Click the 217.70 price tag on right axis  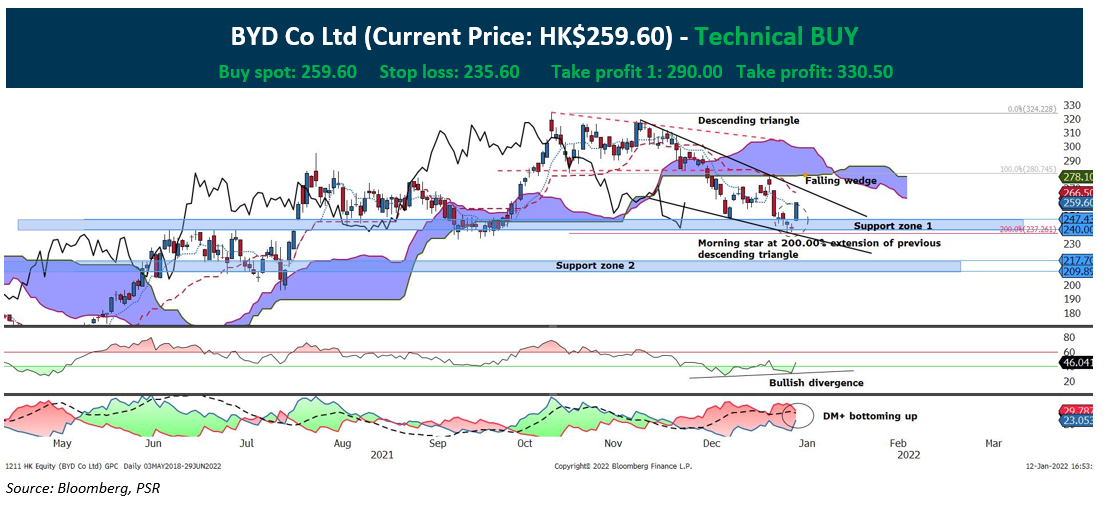coord(1078,261)
